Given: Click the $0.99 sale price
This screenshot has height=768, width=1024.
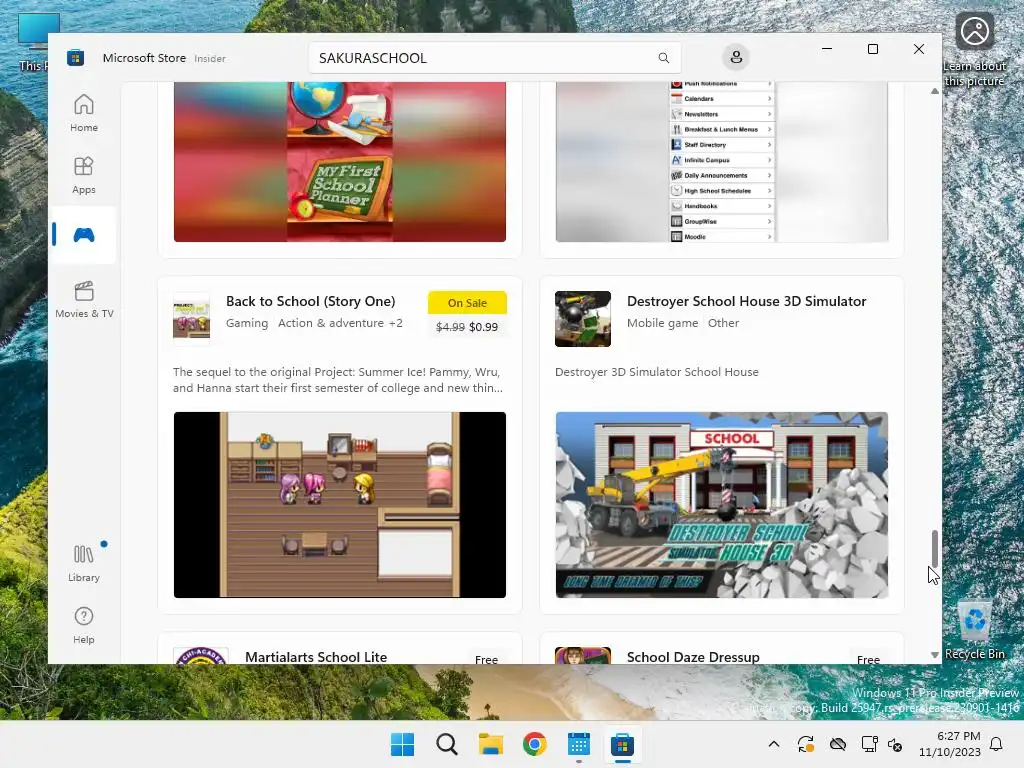Looking at the screenshot, I should (483, 327).
